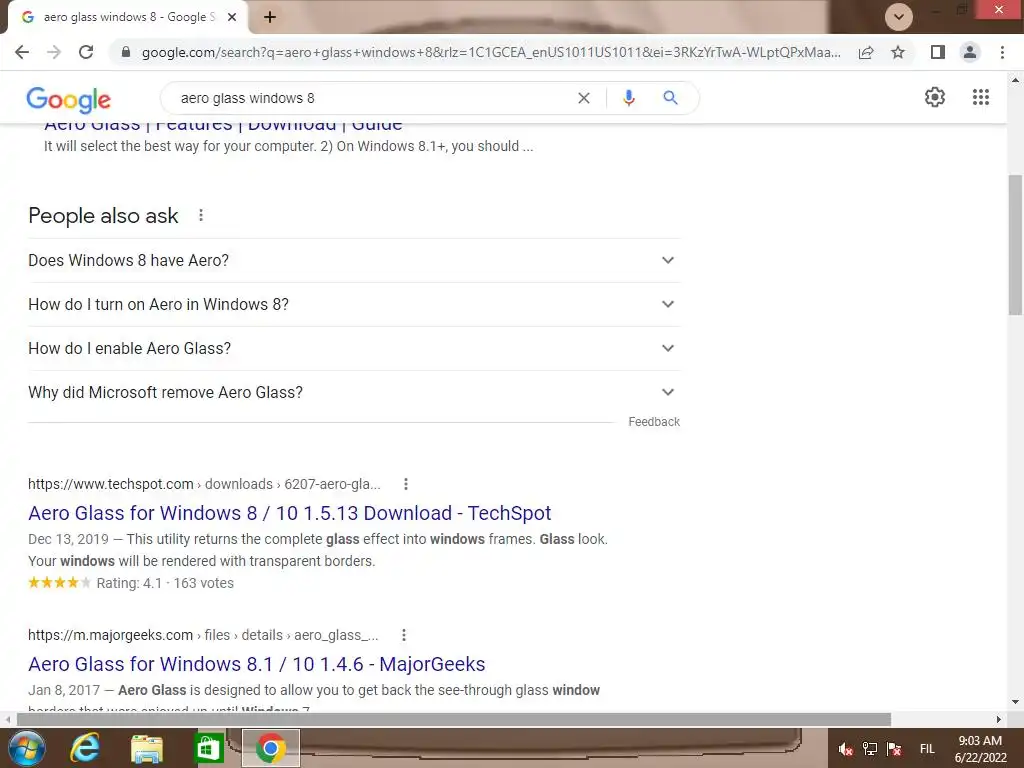Click 'Rating: 4.1 - 163 votes' text
The width and height of the screenshot is (1024, 768).
click(165, 583)
